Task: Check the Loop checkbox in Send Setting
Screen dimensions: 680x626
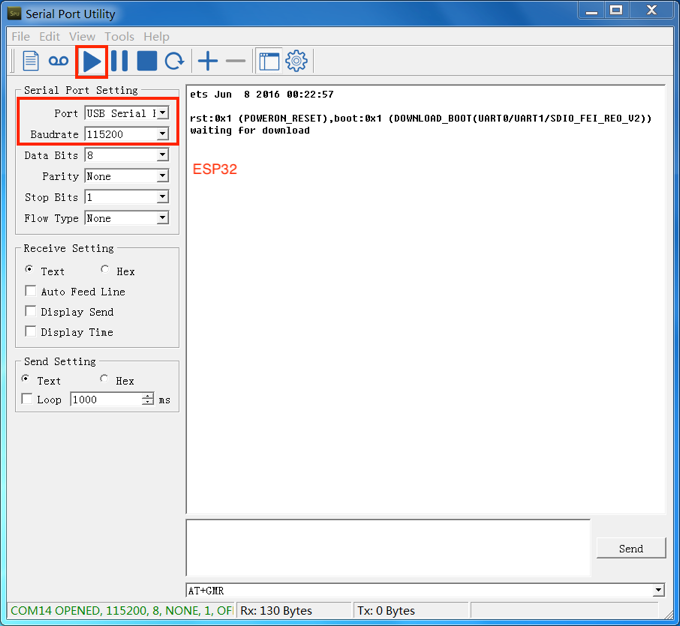Action: click(28, 399)
